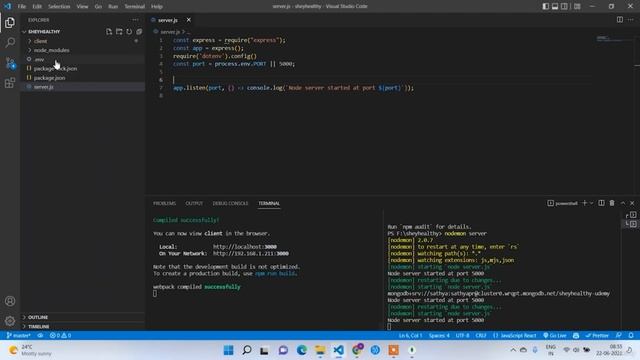The height and width of the screenshot is (360, 640).
Task: Change the UTF-8 file encoding
Action: pyautogui.click(x=462, y=336)
